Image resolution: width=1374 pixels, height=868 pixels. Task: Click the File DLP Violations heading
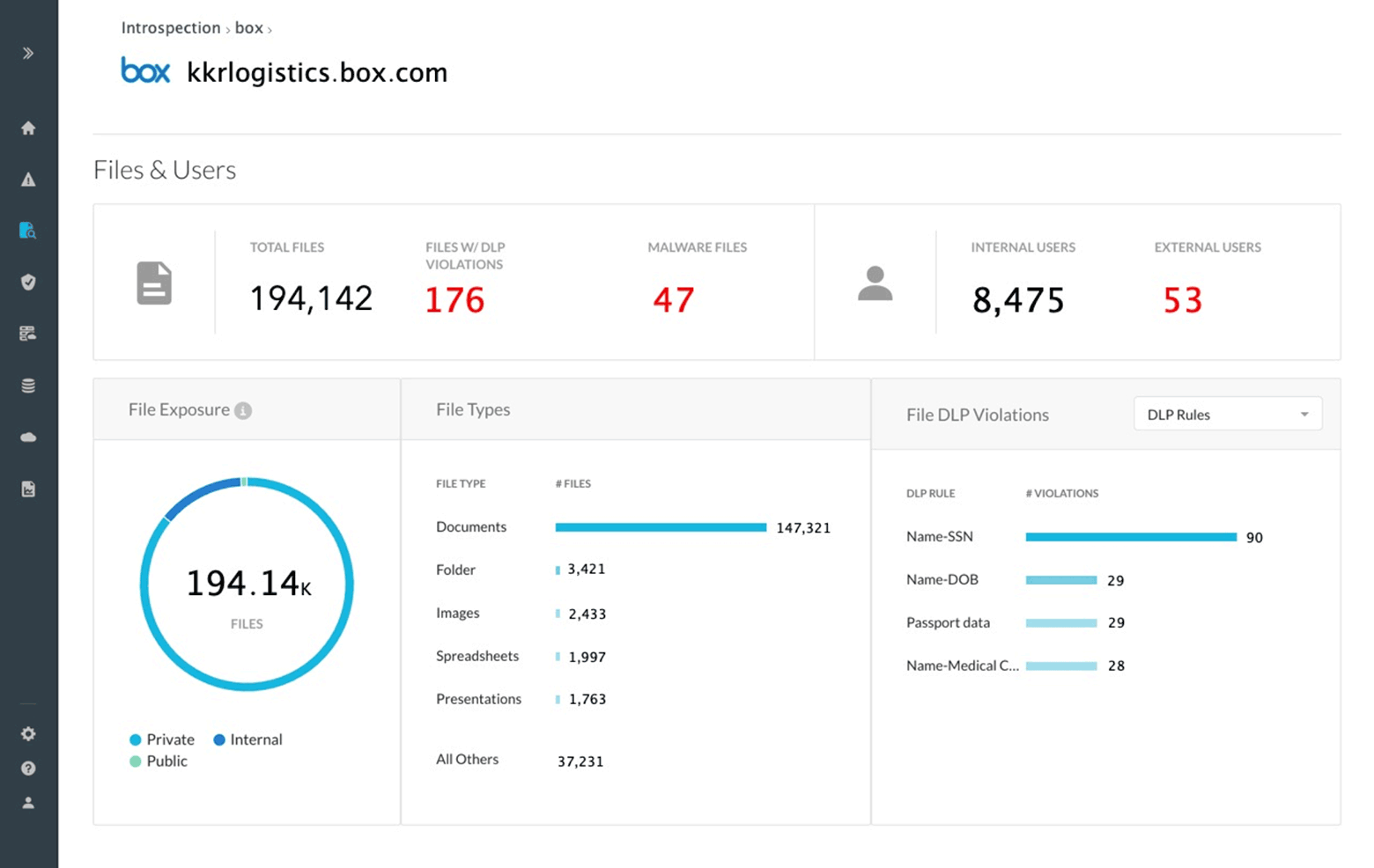pos(978,415)
